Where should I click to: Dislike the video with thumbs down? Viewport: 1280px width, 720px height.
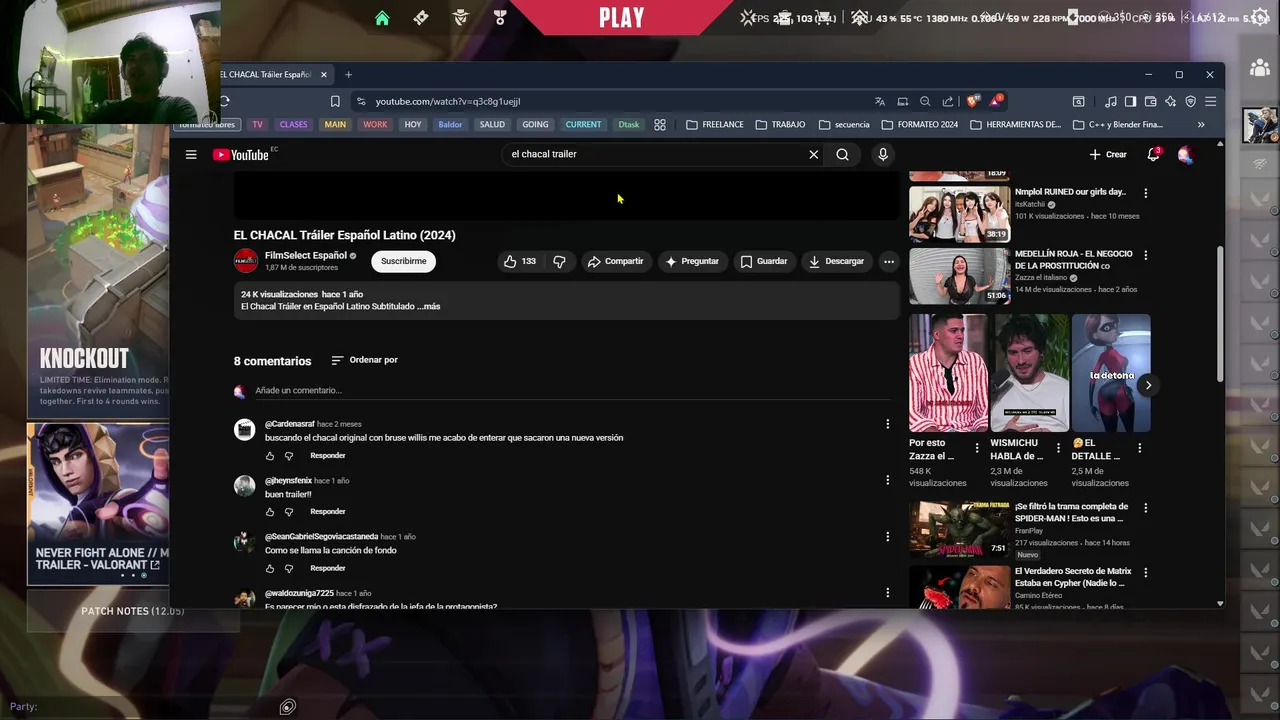click(x=559, y=261)
